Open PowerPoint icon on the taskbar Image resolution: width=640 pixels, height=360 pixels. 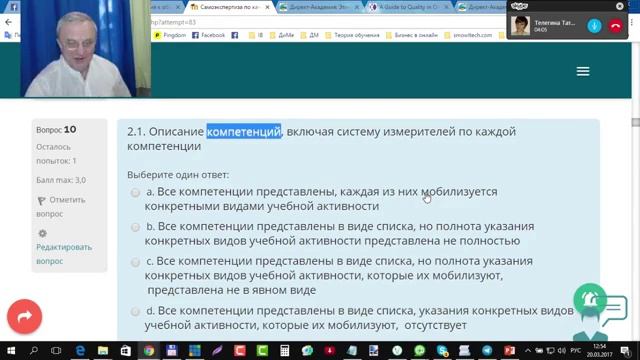click(509, 351)
